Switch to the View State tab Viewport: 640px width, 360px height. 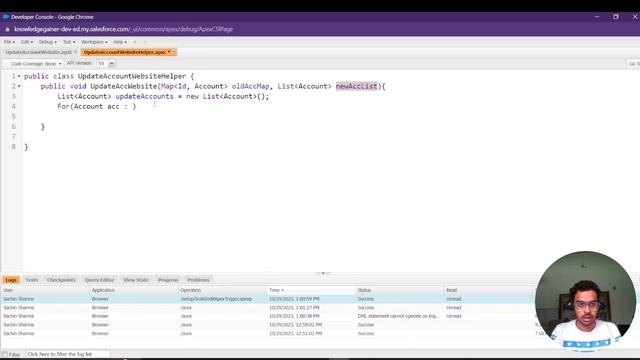(x=136, y=280)
